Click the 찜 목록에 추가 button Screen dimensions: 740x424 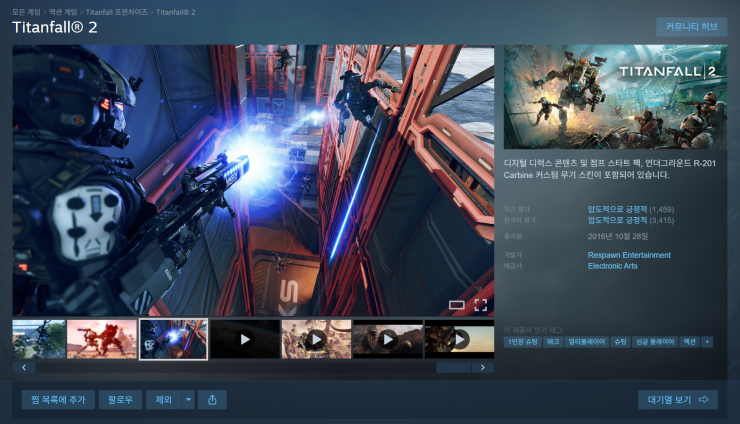coord(58,400)
